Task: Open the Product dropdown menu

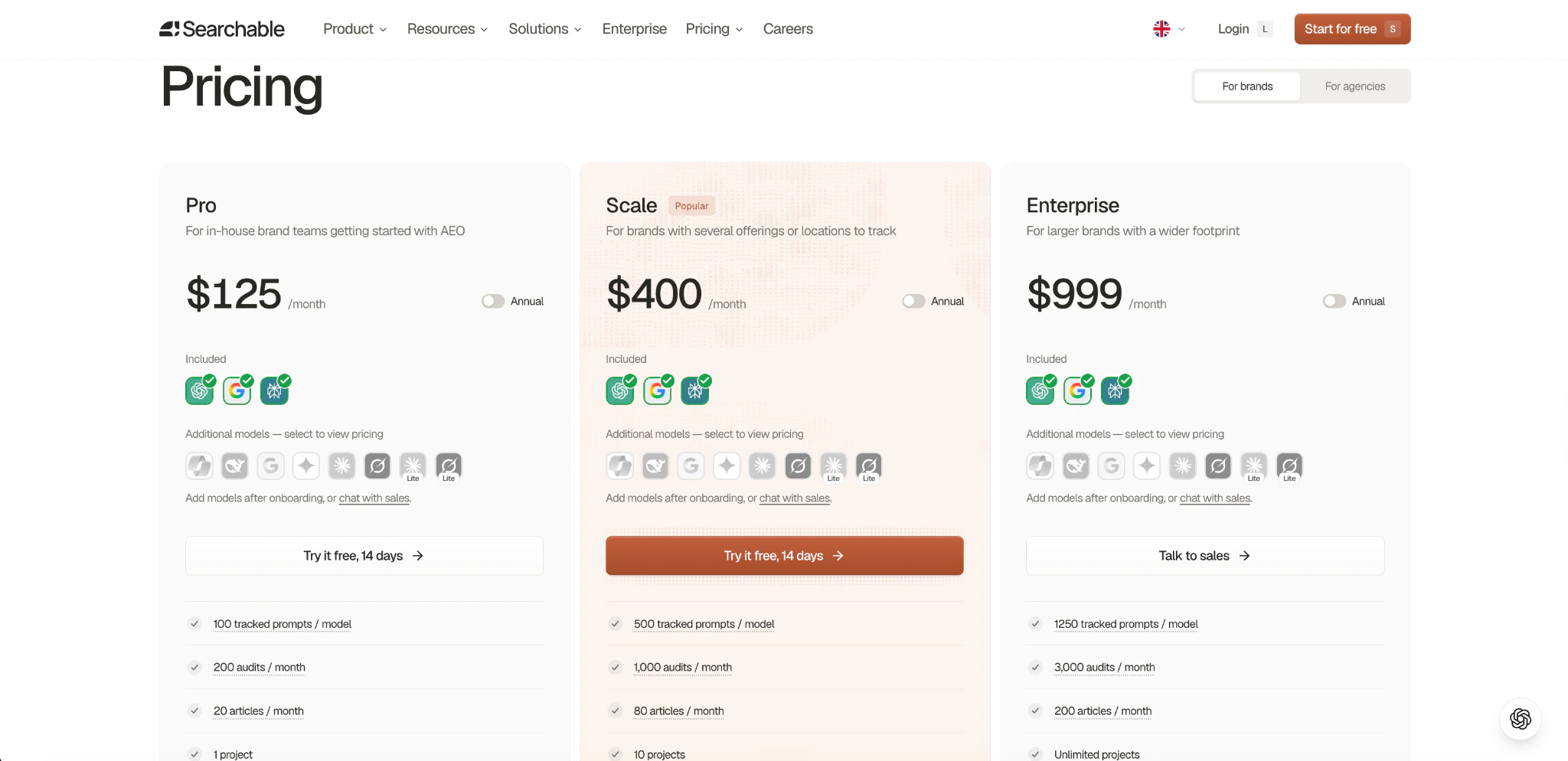Action: [x=354, y=29]
